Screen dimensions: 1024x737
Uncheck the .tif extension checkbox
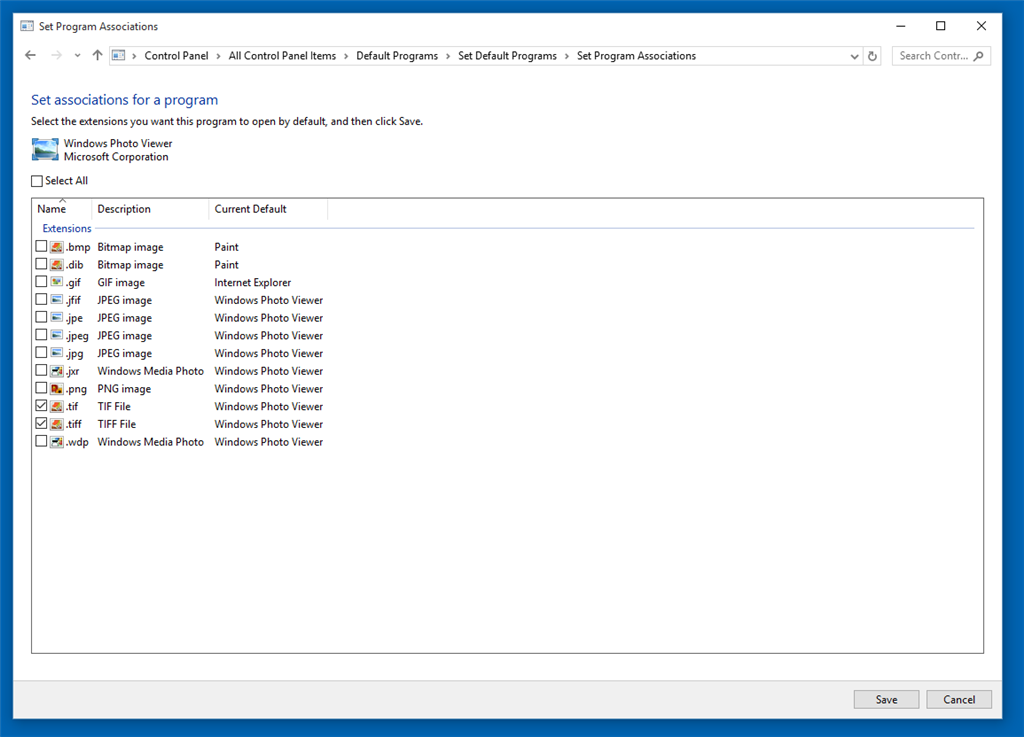[41, 405]
